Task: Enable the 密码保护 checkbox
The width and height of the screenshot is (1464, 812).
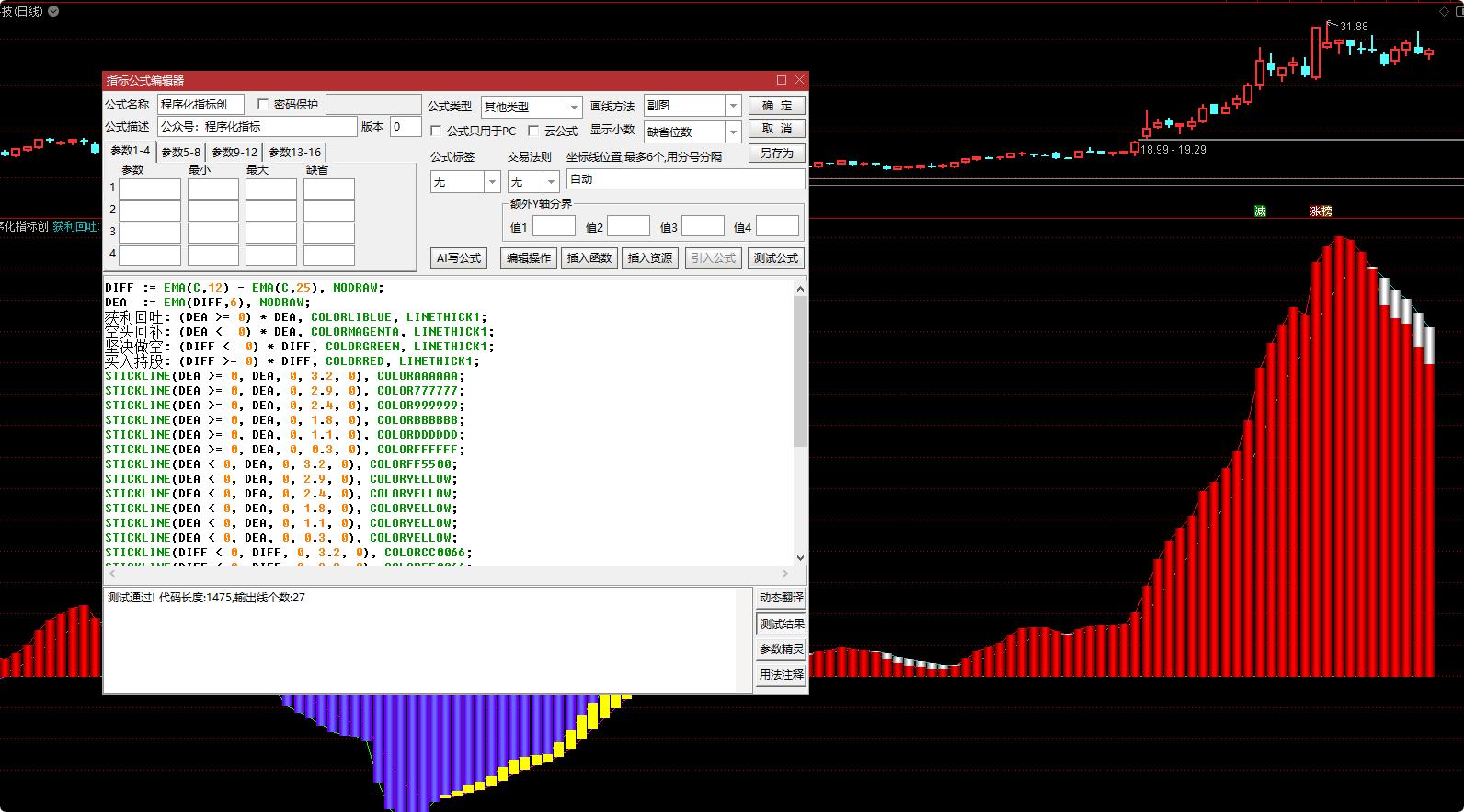Action: coord(263,104)
